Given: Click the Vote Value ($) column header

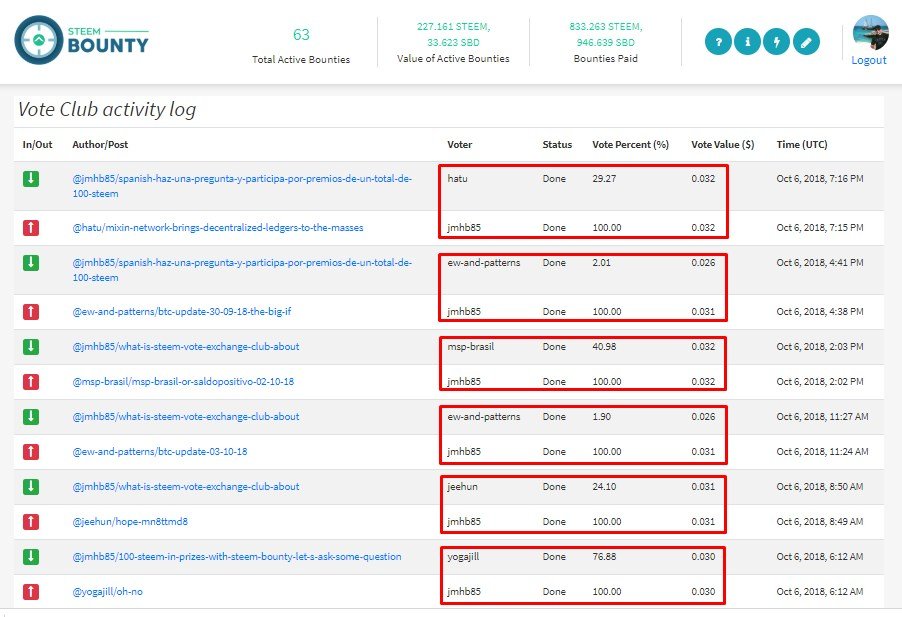Looking at the screenshot, I should click(723, 145).
